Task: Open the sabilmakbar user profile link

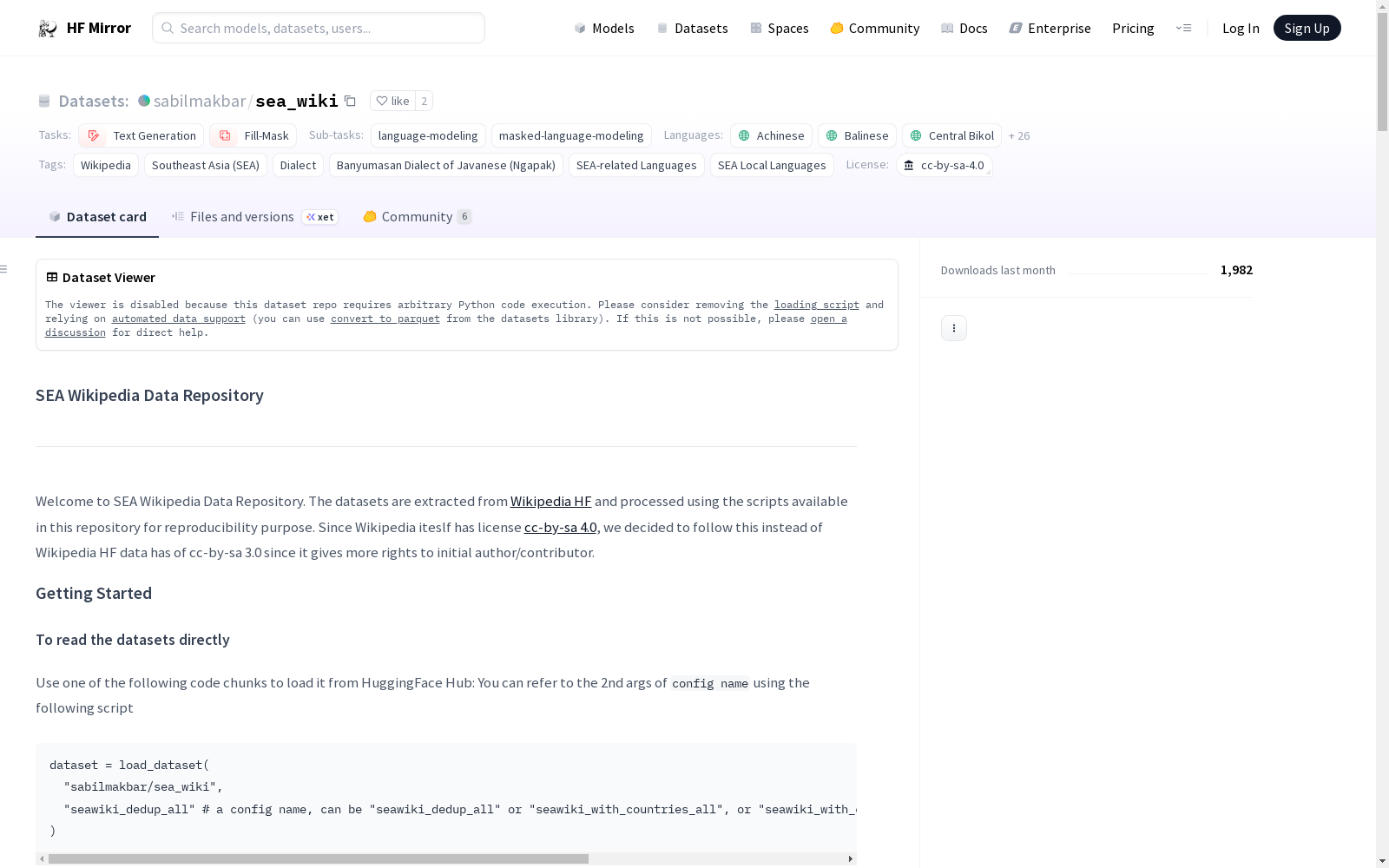Action: click(200, 101)
